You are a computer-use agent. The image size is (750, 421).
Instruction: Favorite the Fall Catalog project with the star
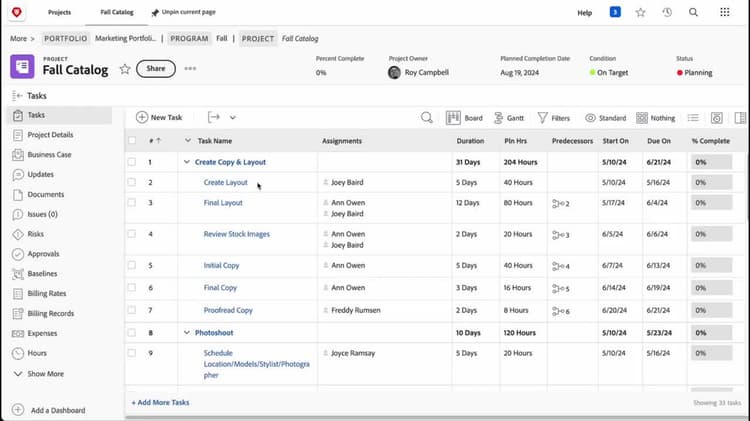click(x=125, y=69)
